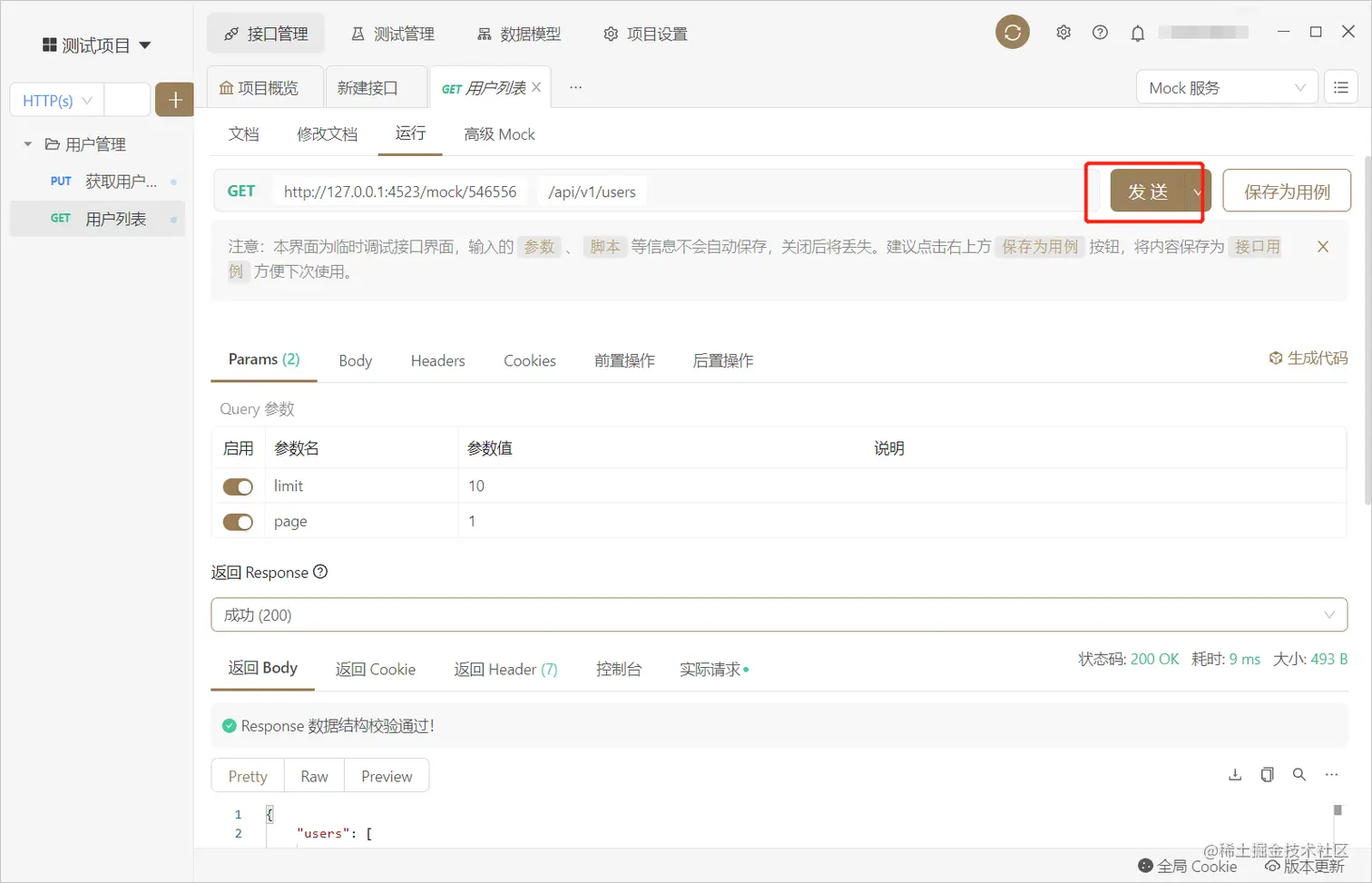Click the 版本更新 status bar entry
This screenshot has height=883, width=1372.
pos(1305,866)
